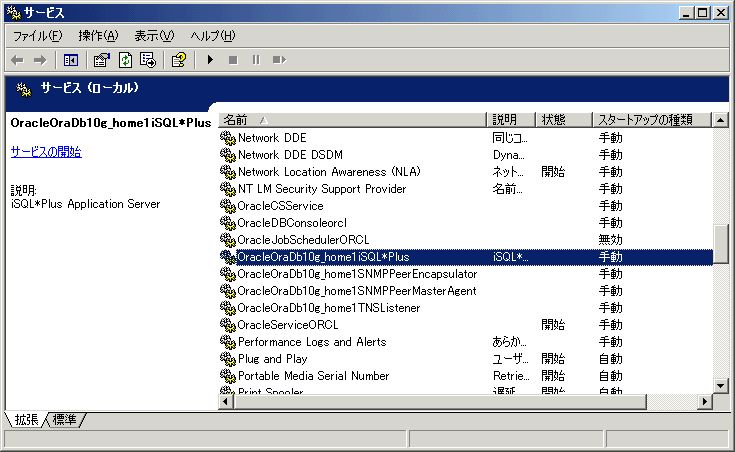Select the OracleOraDb10g_home1TNSListener service row
This screenshot has width=735, height=452.
click(x=328, y=308)
